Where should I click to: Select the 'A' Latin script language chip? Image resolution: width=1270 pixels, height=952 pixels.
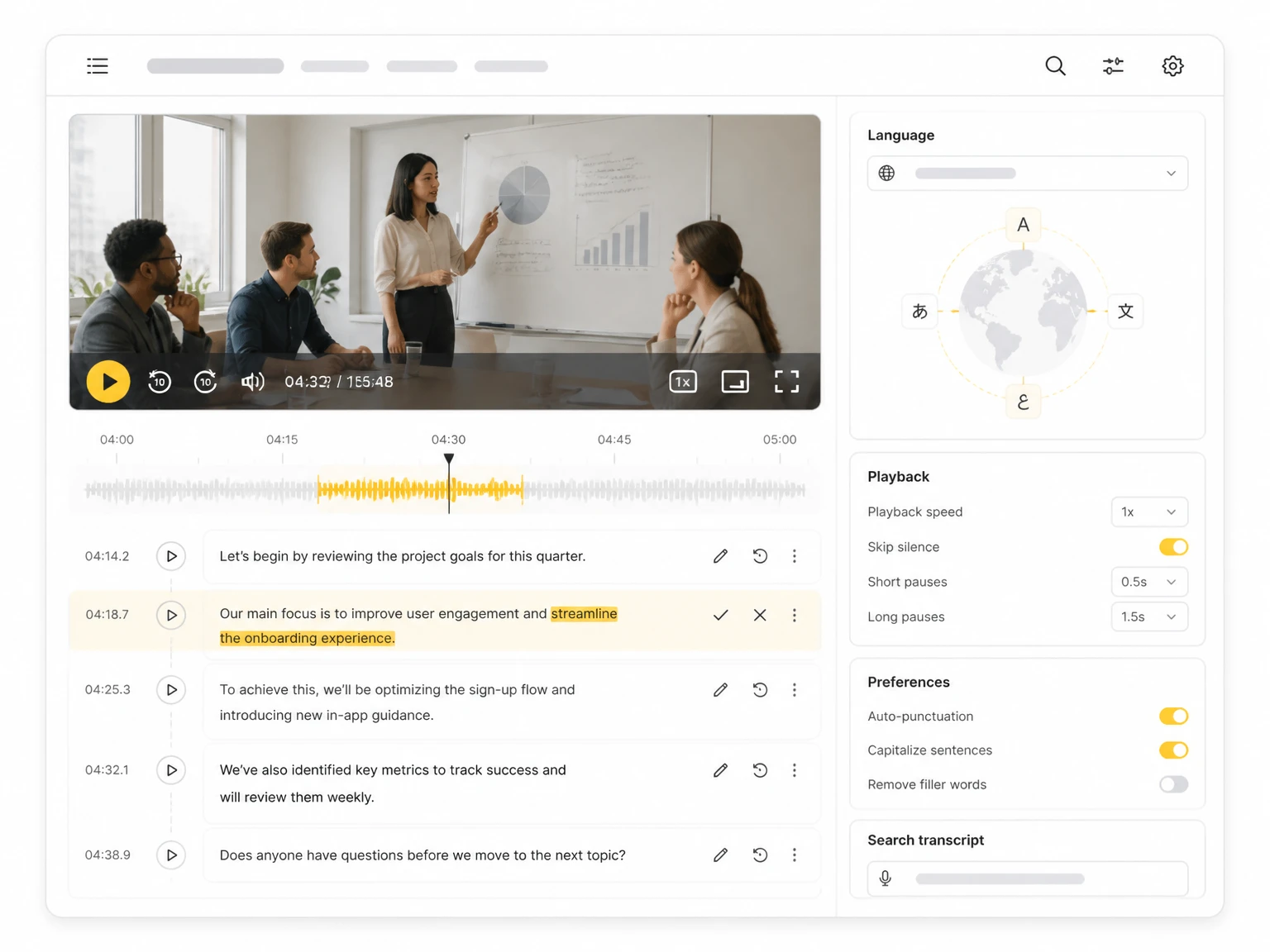tap(1023, 225)
